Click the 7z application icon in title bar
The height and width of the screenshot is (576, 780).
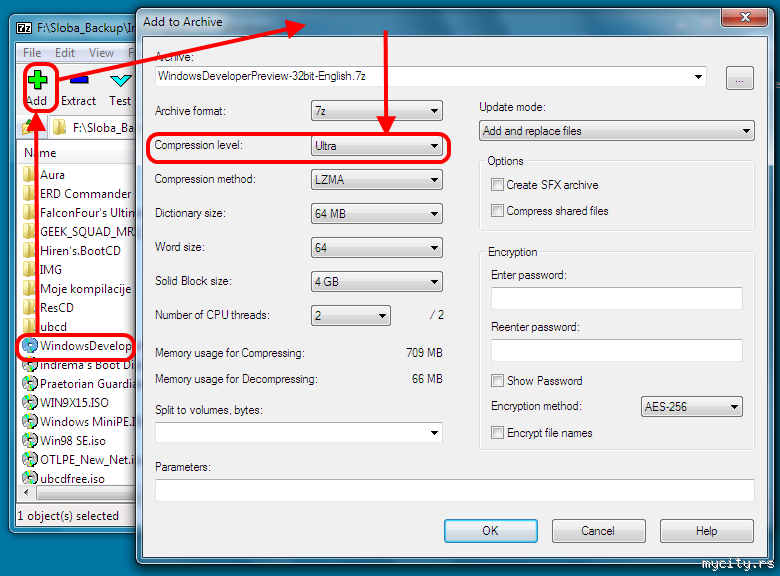[24, 28]
